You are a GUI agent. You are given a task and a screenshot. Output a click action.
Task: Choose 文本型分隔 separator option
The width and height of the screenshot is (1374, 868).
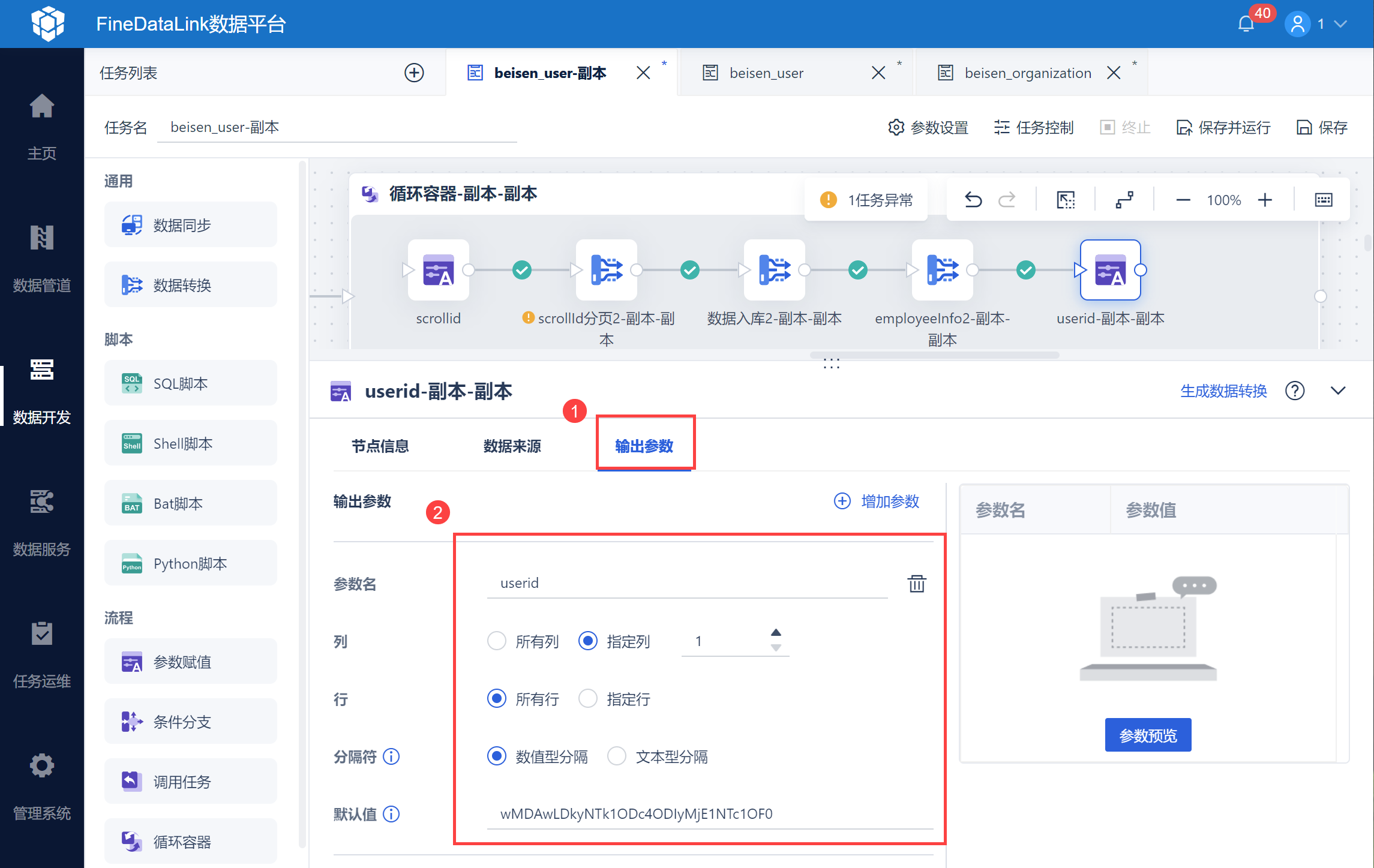(x=617, y=756)
